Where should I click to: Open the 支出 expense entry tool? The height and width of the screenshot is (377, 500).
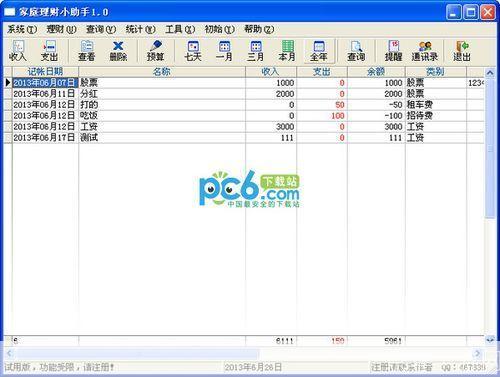[49, 51]
